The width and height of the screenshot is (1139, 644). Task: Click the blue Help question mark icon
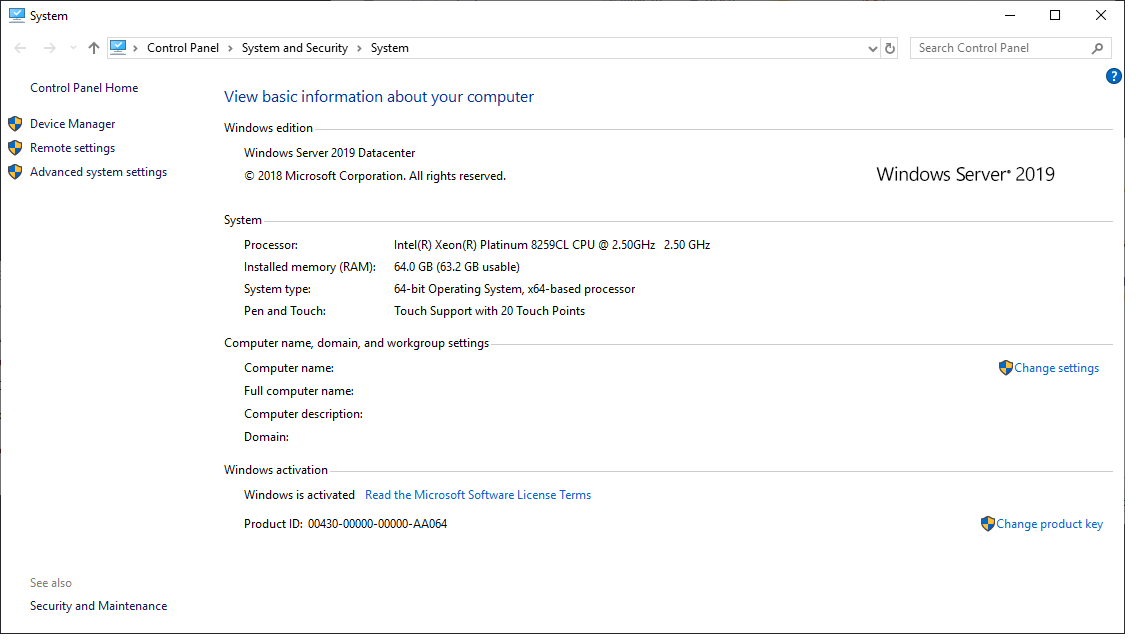click(x=1113, y=76)
